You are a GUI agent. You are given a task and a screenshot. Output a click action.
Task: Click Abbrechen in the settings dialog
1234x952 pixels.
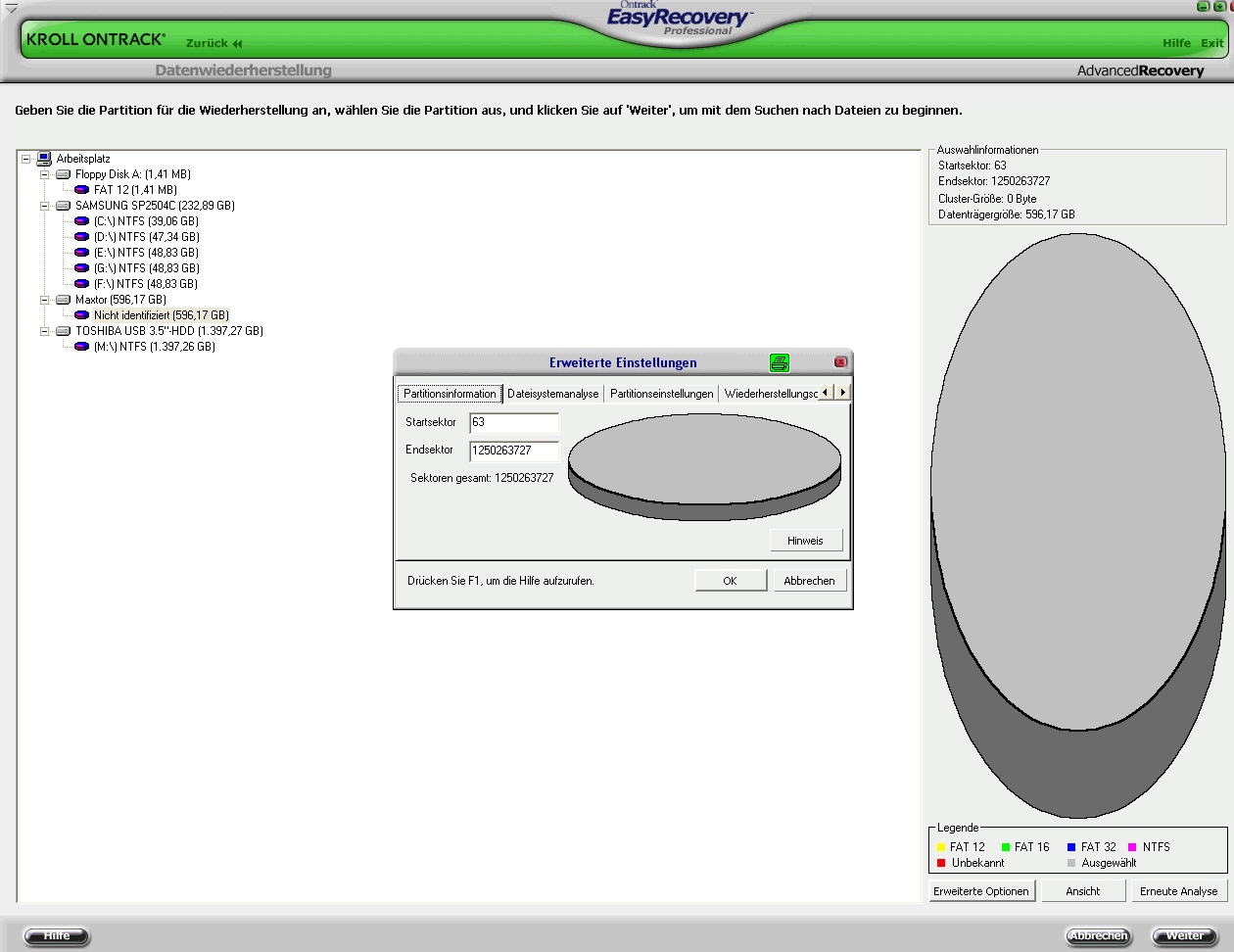coord(810,581)
